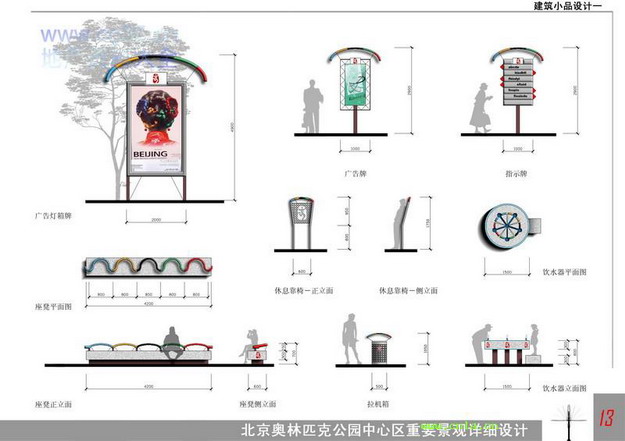Select the wavy Olympic-colored bench plan drawing
Image resolution: width=625 pixels, height=441 pixels.
(147, 267)
